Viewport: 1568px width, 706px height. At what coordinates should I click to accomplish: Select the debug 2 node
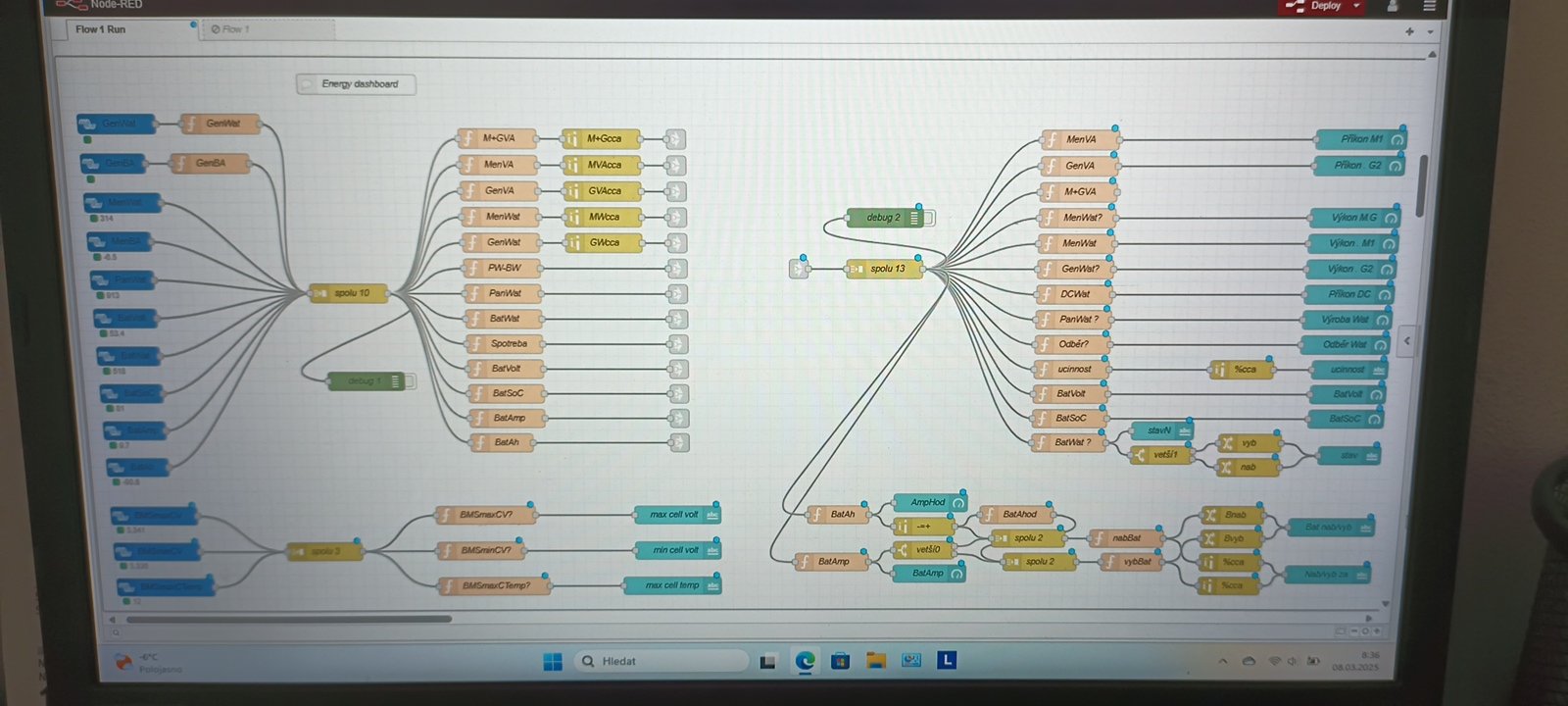(885, 218)
